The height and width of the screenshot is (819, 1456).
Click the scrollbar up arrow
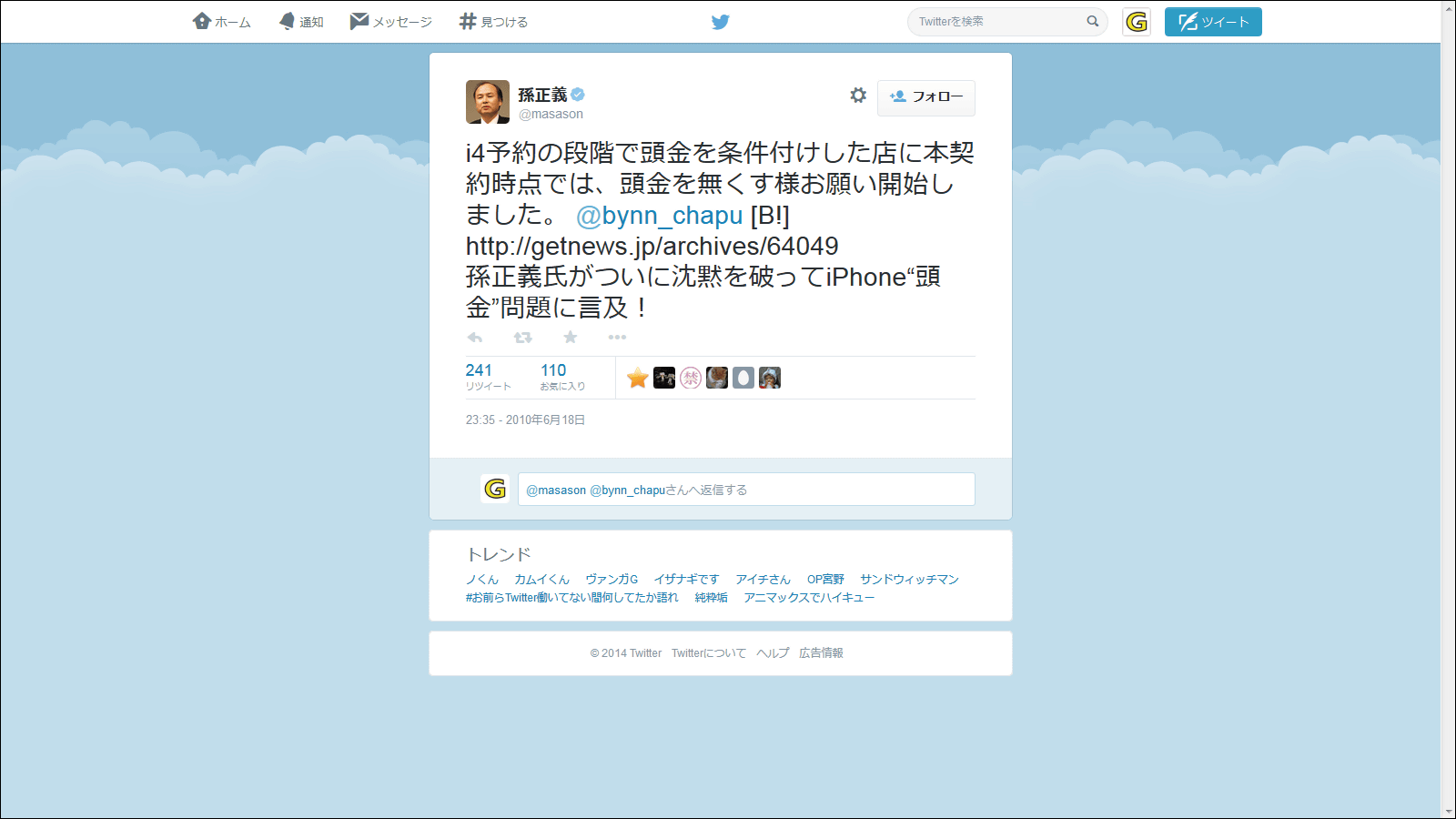(x=1448, y=7)
